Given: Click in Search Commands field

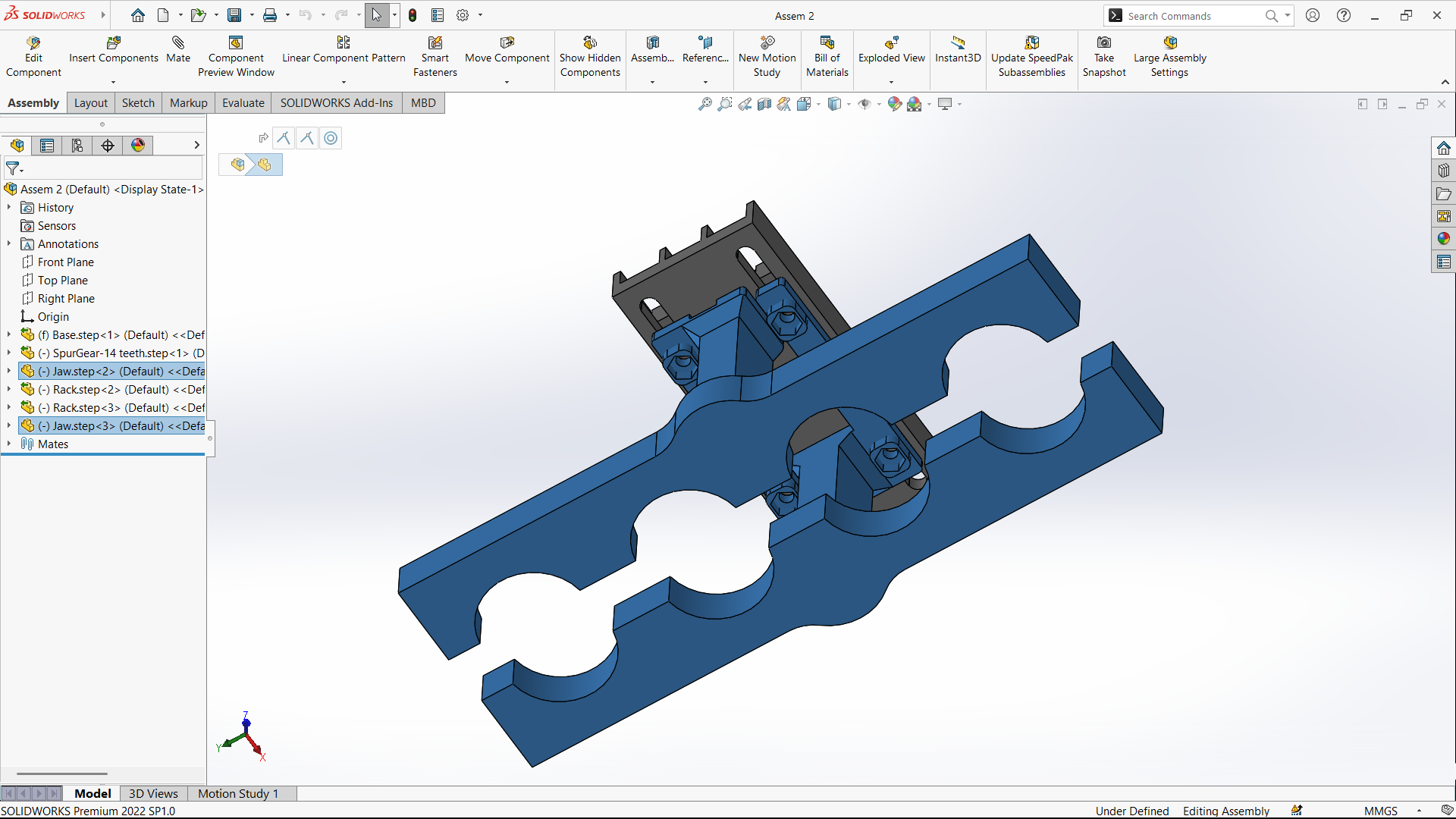Looking at the screenshot, I should (1194, 16).
